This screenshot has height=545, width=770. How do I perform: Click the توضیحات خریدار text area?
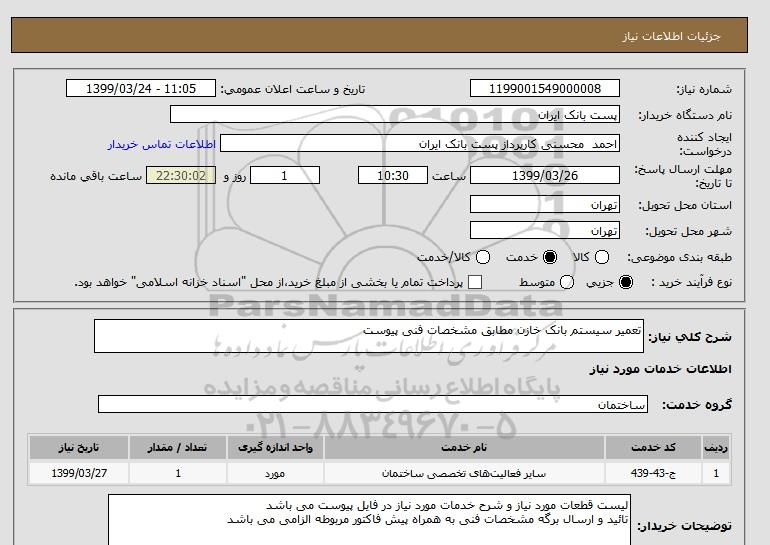click(x=369, y=520)
